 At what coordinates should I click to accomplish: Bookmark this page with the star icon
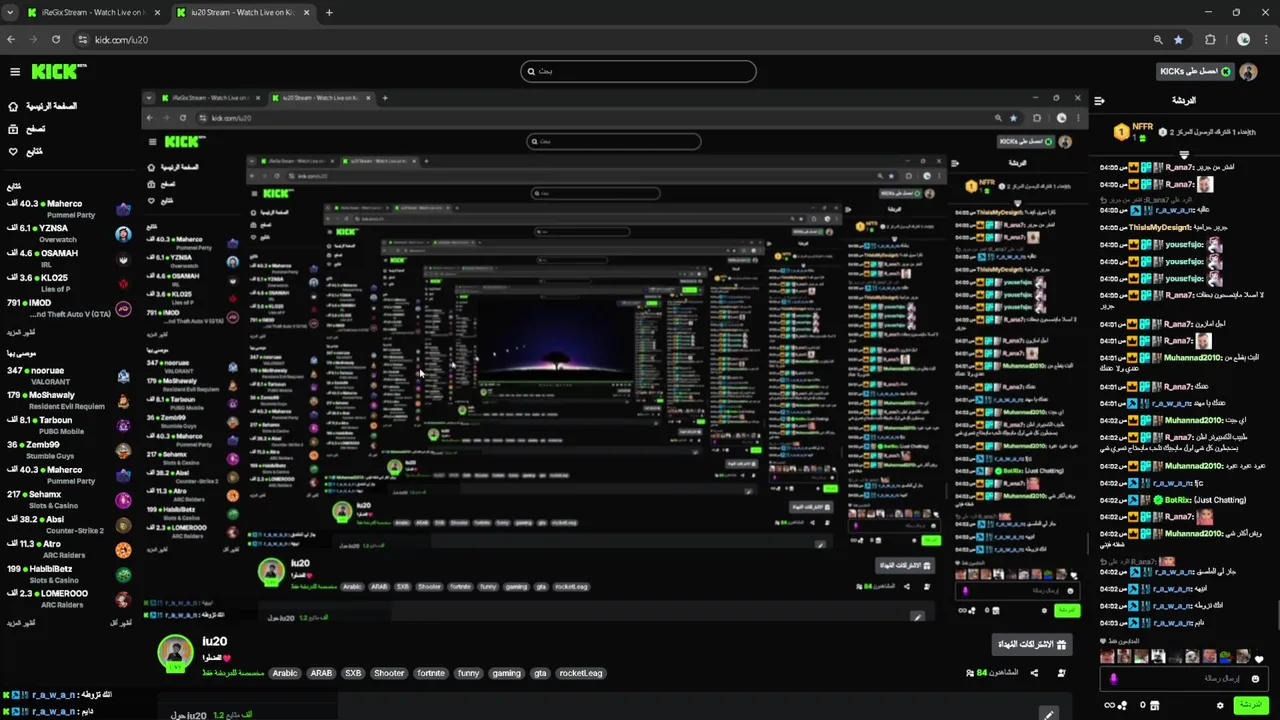[1178, 40]
